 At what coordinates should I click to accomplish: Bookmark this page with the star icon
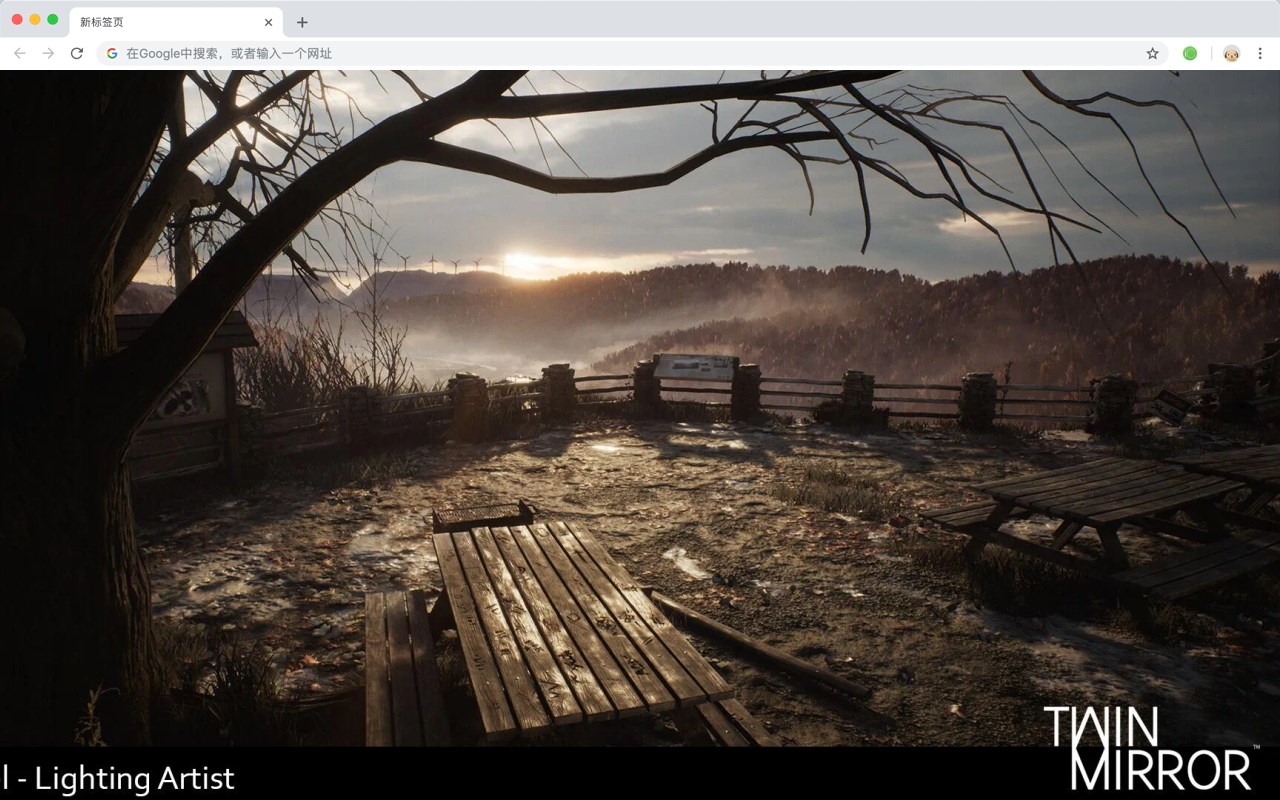1152,53
